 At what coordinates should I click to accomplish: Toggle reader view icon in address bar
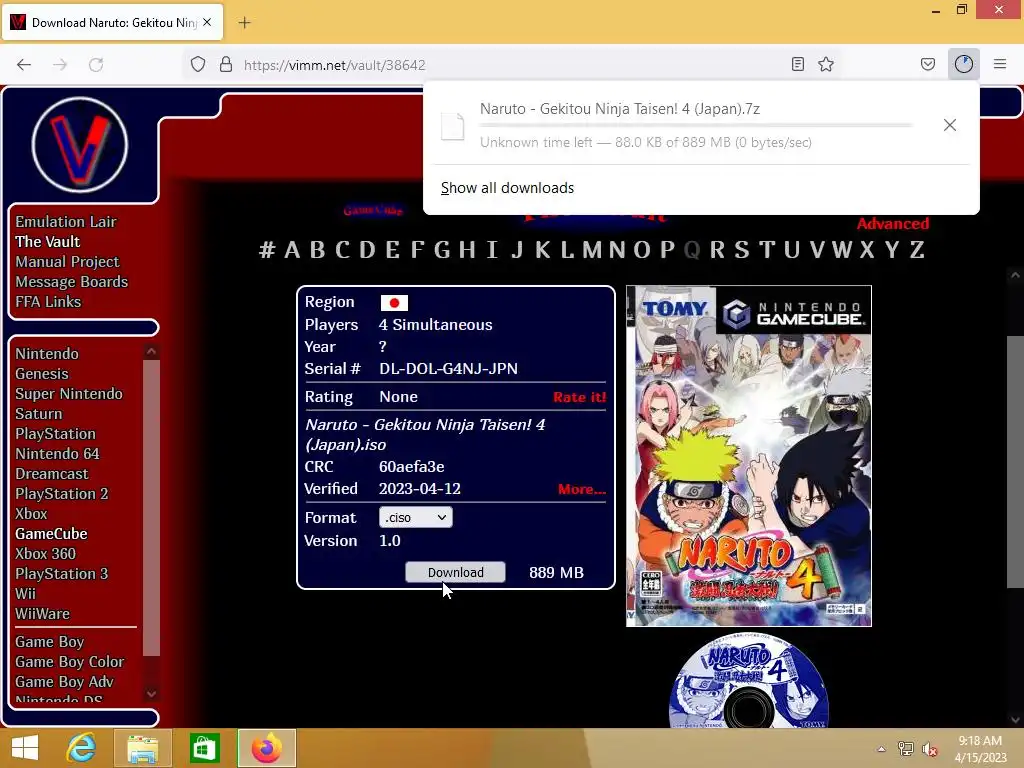tap(797, 64)
